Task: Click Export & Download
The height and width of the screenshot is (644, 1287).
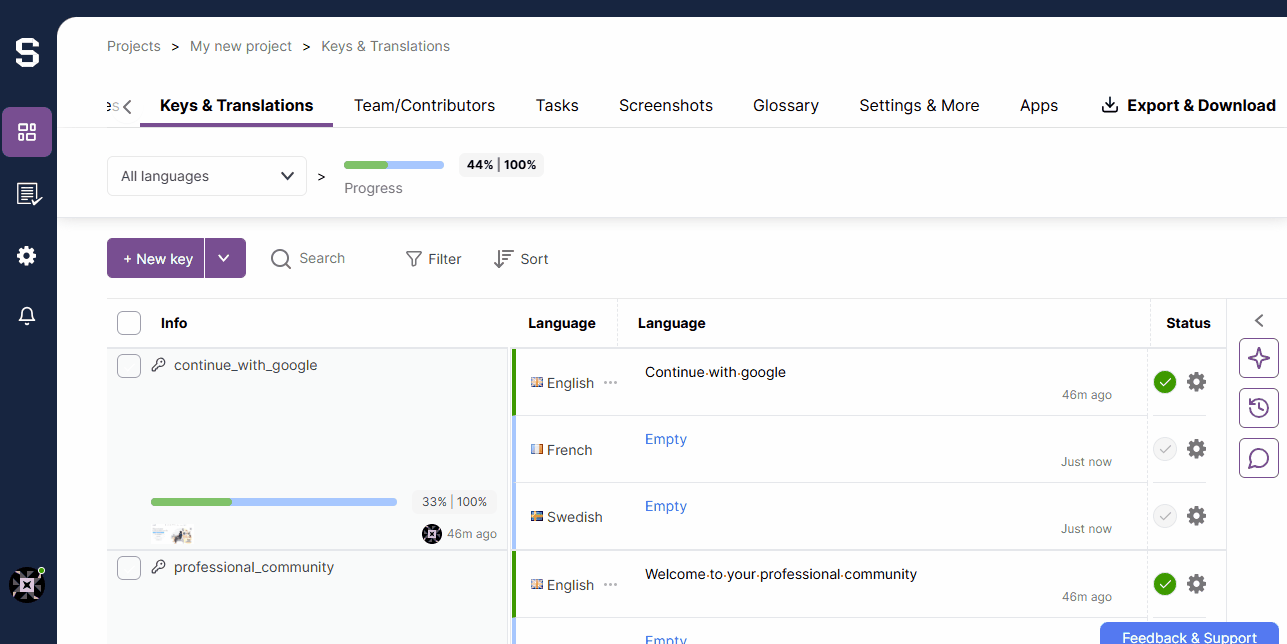Action: (1188, 105)
